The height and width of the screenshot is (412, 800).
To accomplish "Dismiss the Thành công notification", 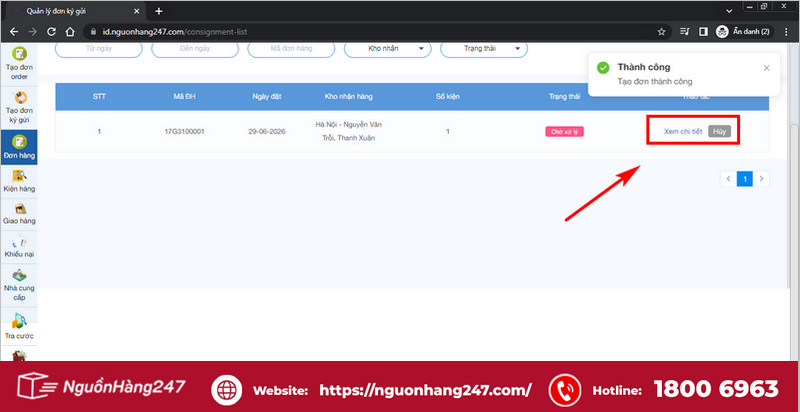I will click(x=766, y=68).
